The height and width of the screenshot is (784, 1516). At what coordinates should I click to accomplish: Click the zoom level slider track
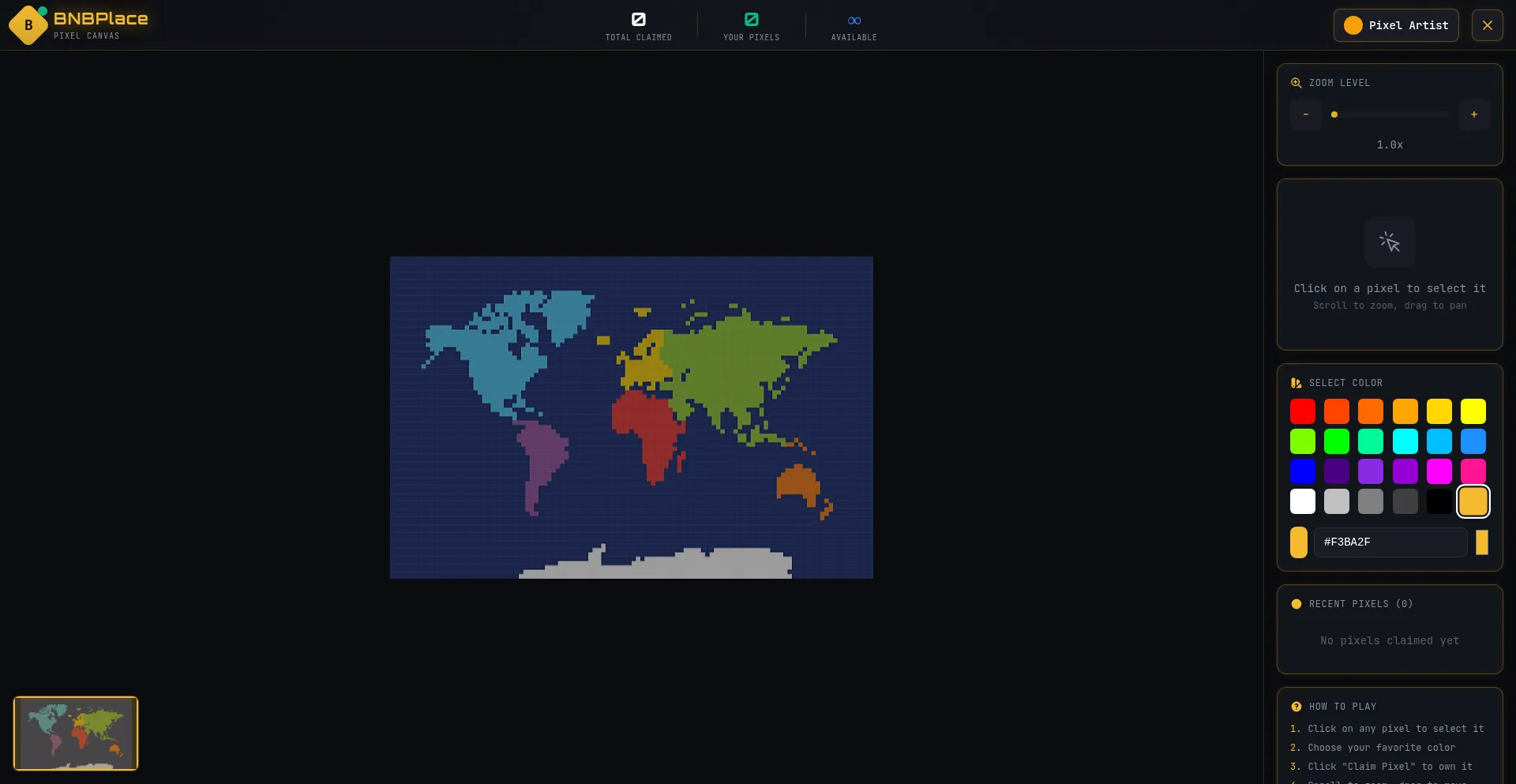click(x=1390, y=114)
